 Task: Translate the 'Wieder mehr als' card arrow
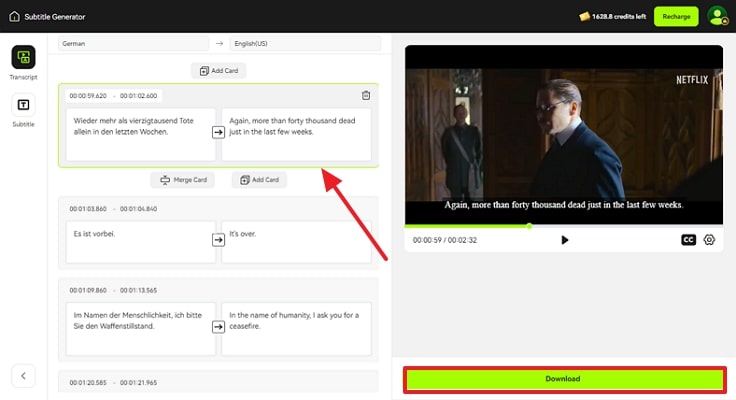tap(218, 132)
